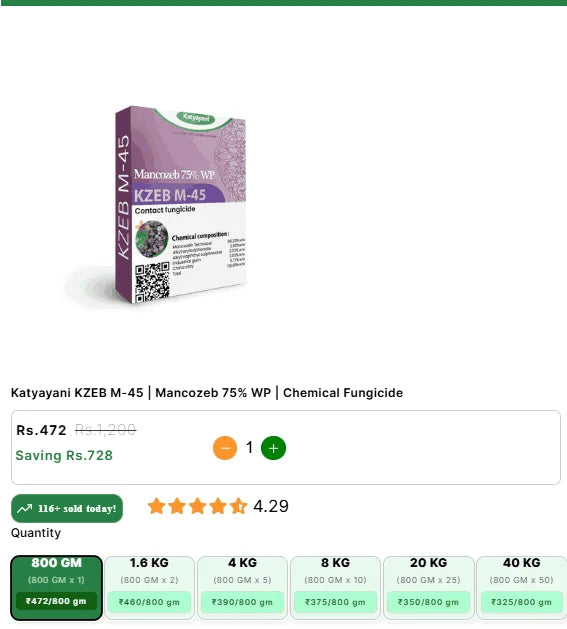Click the ₹325/800 gm price label
Screen dimensions: 567x629
(522, 602)
